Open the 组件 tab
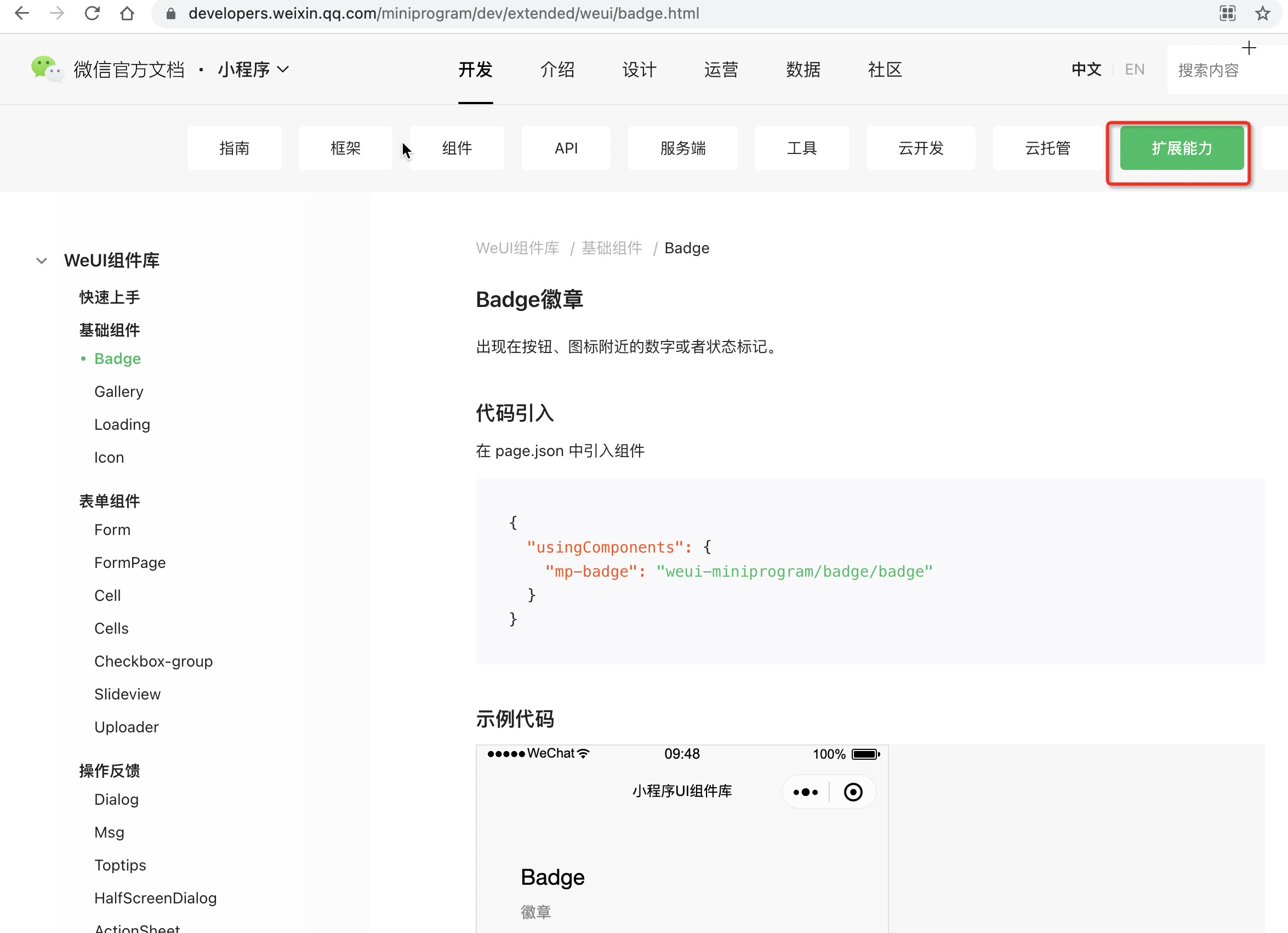 (457, 148)
